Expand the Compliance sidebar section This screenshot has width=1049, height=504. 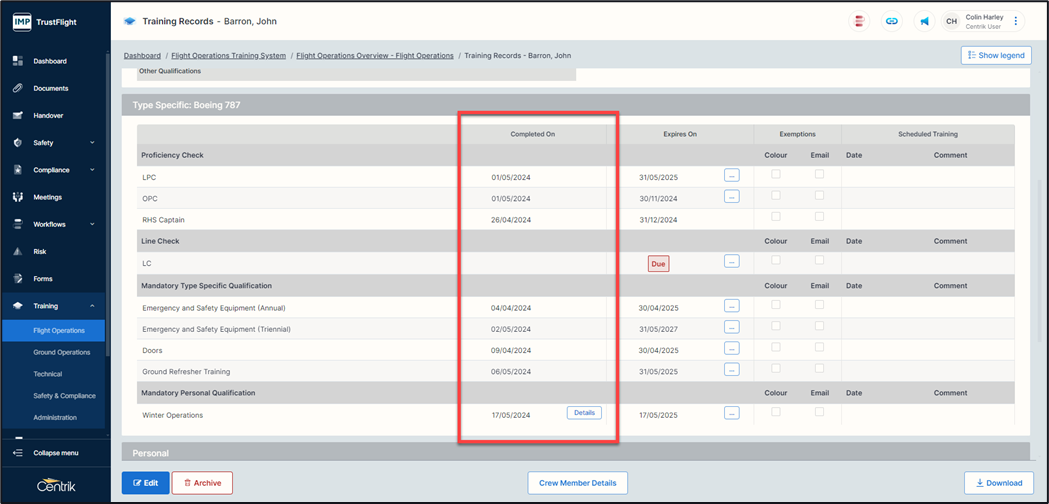[x=92, y=170]
